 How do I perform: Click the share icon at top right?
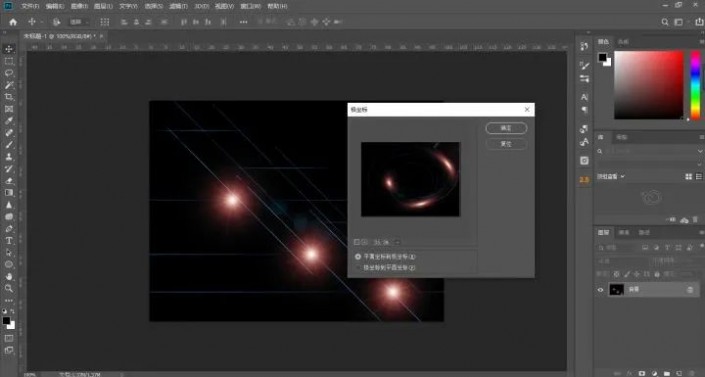tap(699, 22)
